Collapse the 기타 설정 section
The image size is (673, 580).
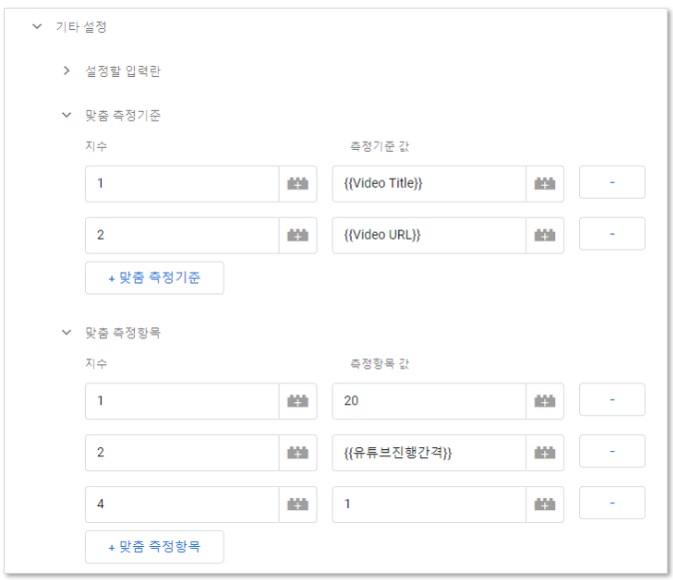[37, 27]
